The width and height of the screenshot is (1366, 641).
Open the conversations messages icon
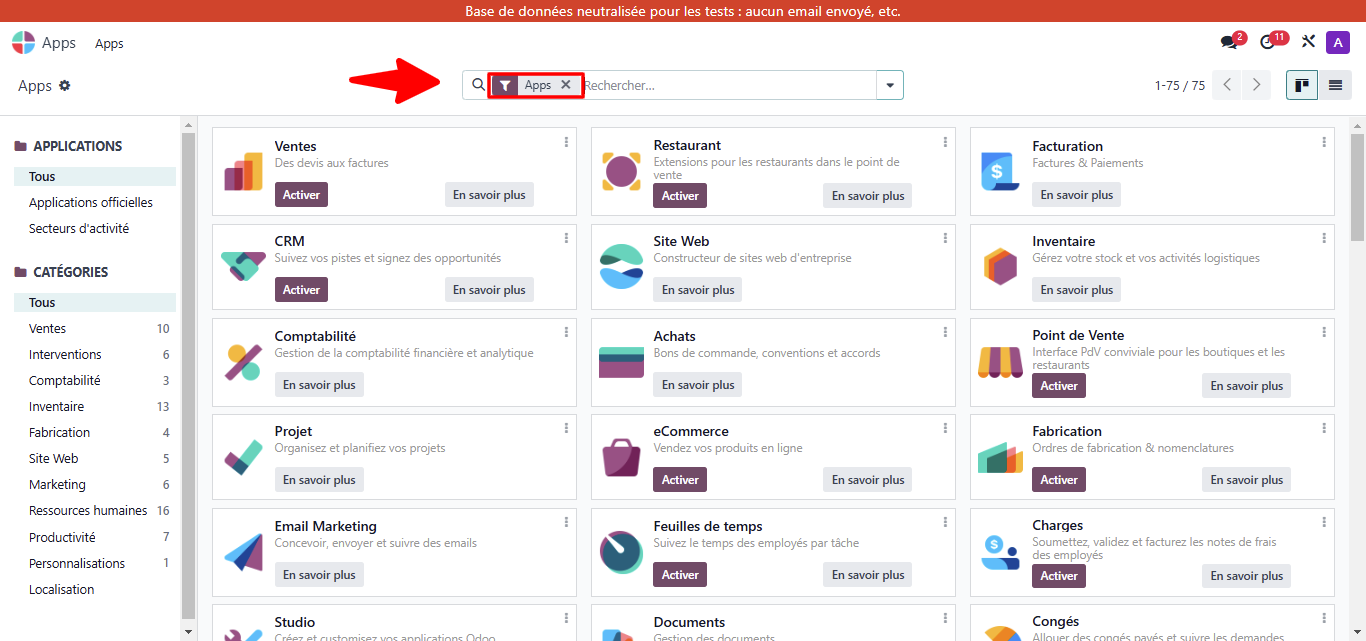coord(1229,43)
